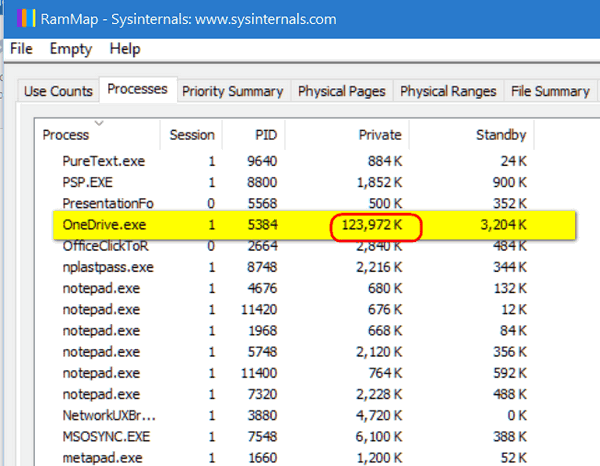Open the File menu

pos(21,49)
